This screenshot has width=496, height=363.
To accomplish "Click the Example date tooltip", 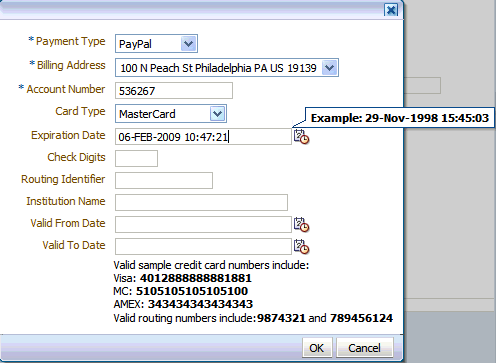I will tap(399, 118).
